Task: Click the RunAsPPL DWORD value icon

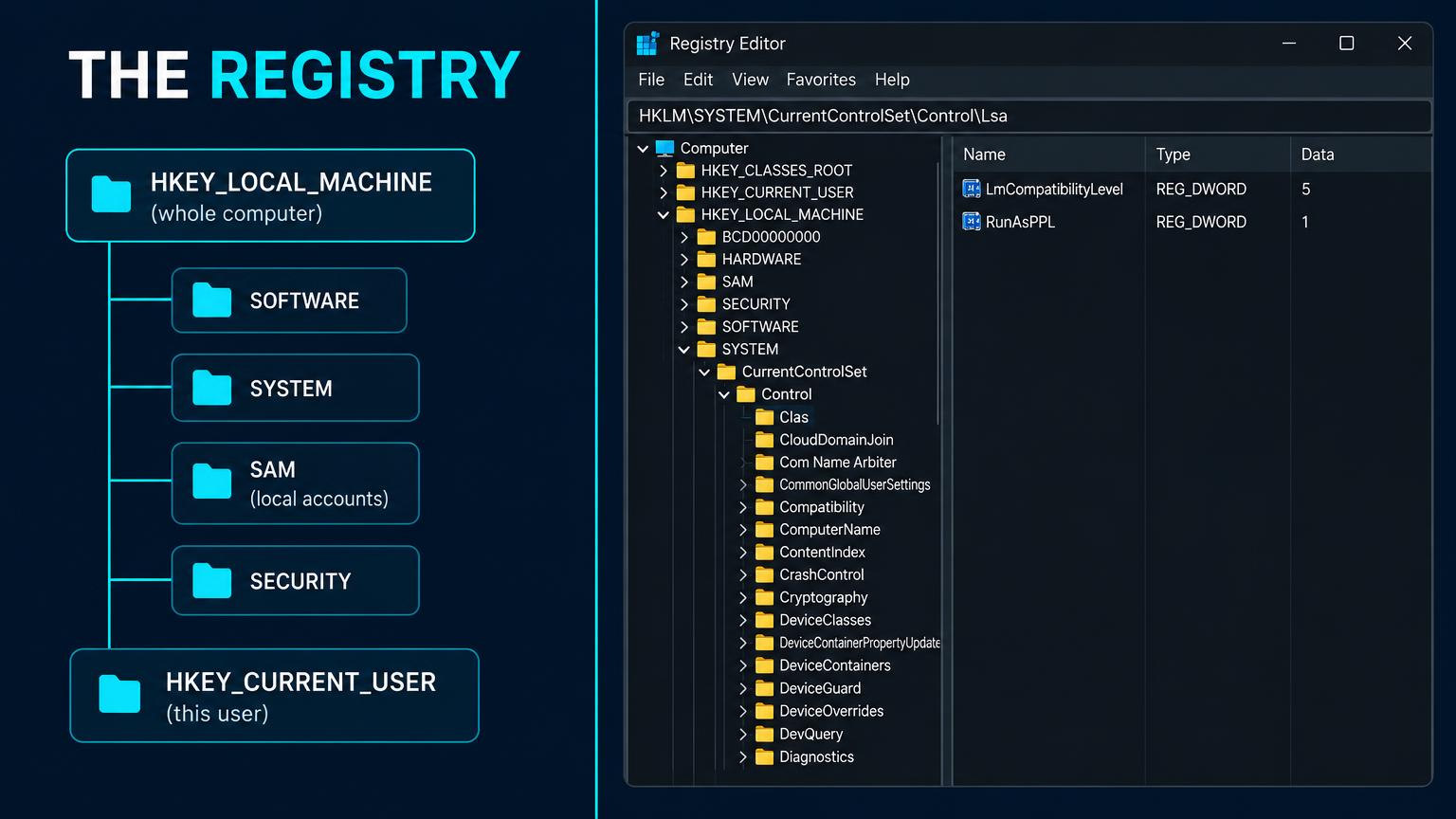Action: coord(972,222)
